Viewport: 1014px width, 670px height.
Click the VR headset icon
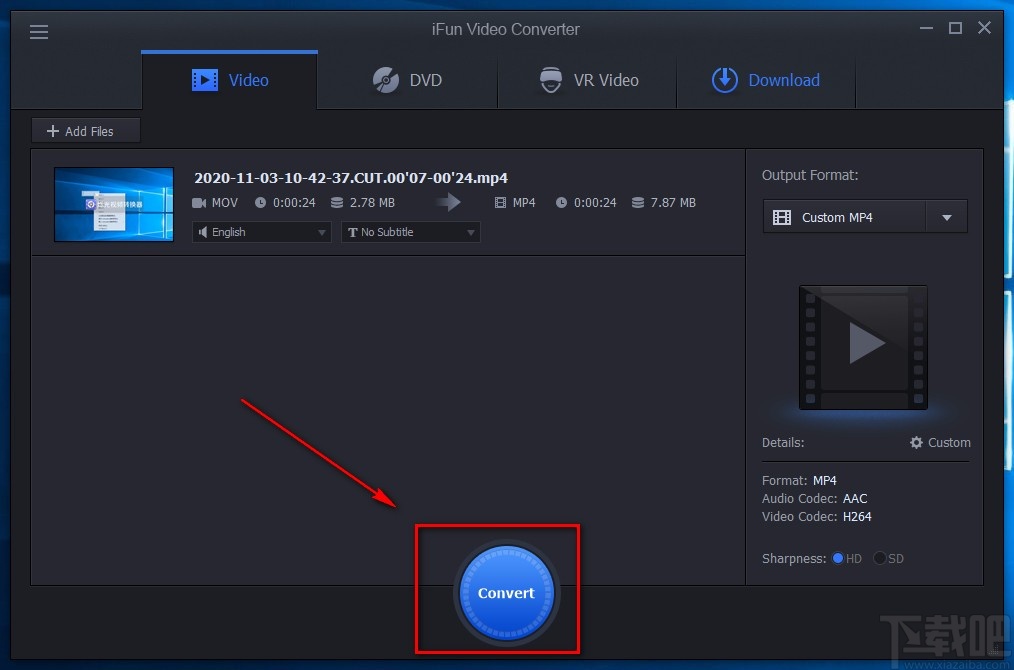551,80
